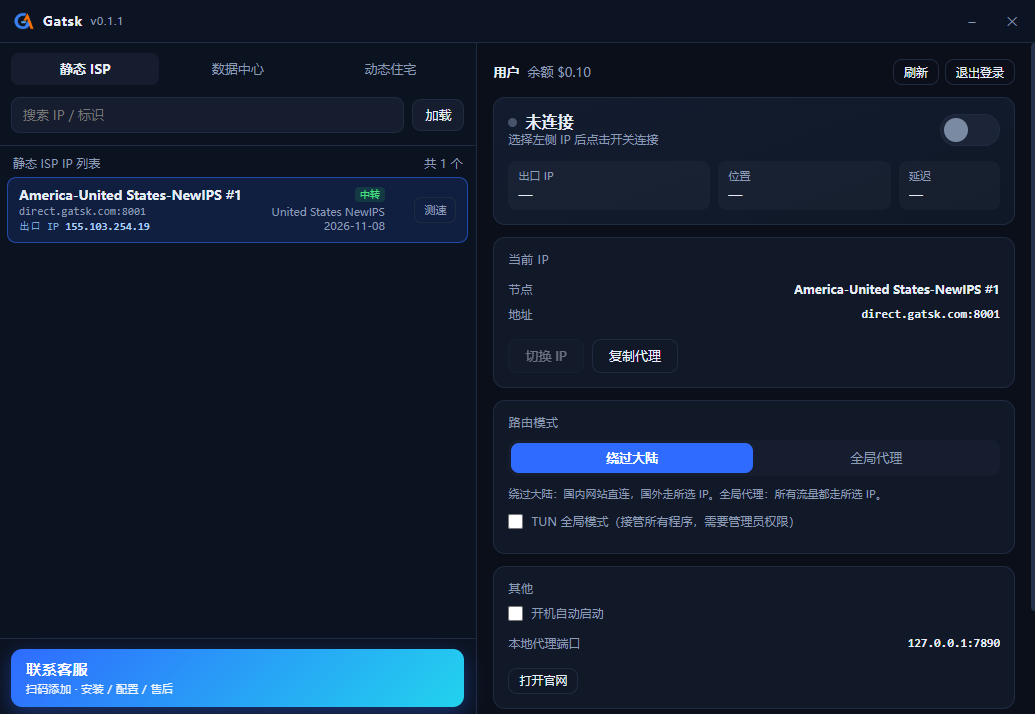Select the 全局代理 routing mode

point(876,458)
